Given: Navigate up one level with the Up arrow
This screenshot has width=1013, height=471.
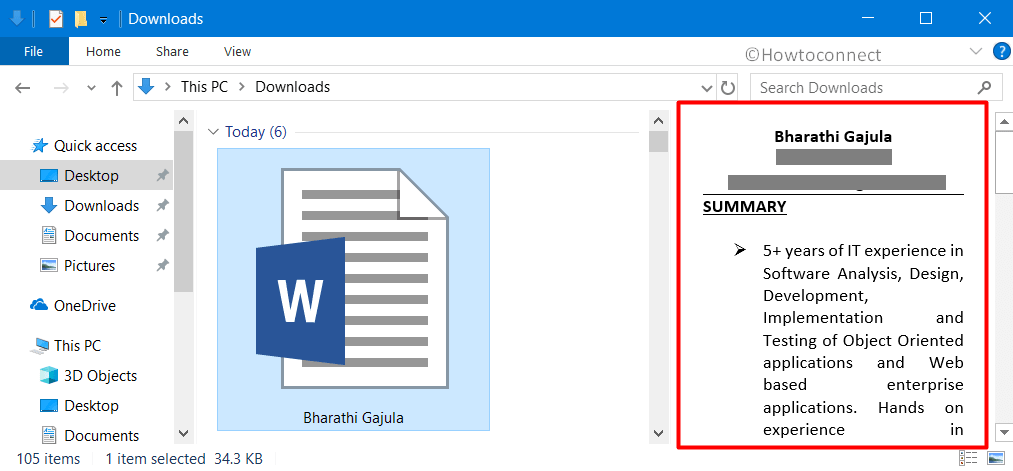Looking at the screenshot, I should [117, 88].
